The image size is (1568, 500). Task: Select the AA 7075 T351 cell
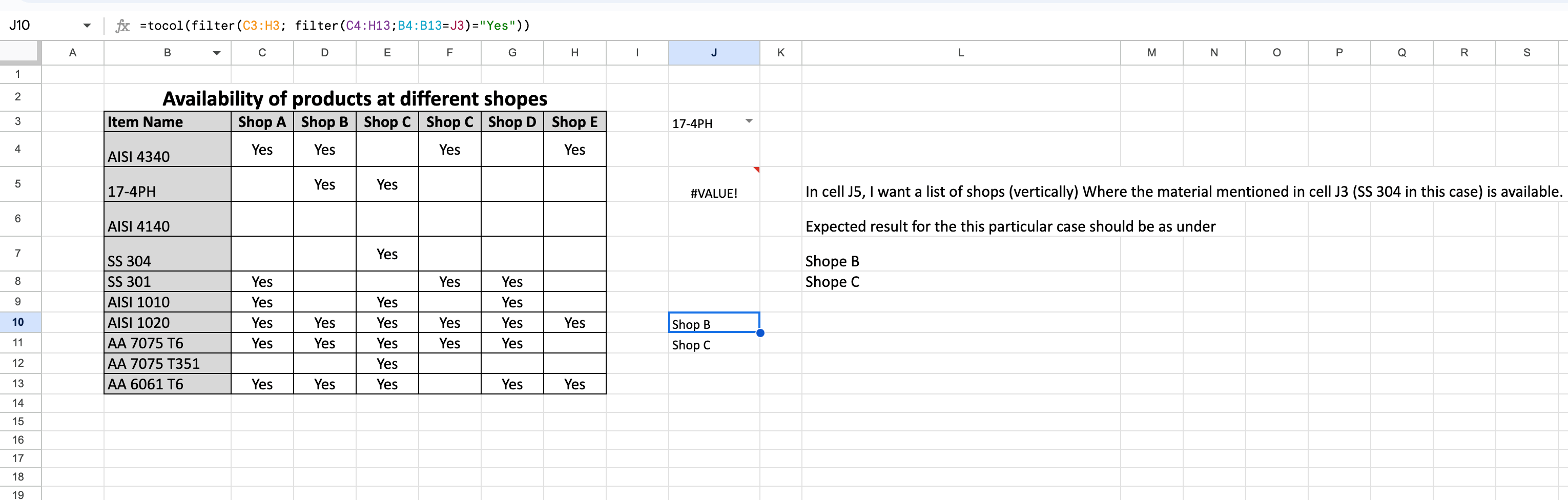pyautogui.click(x=168, y=364)
